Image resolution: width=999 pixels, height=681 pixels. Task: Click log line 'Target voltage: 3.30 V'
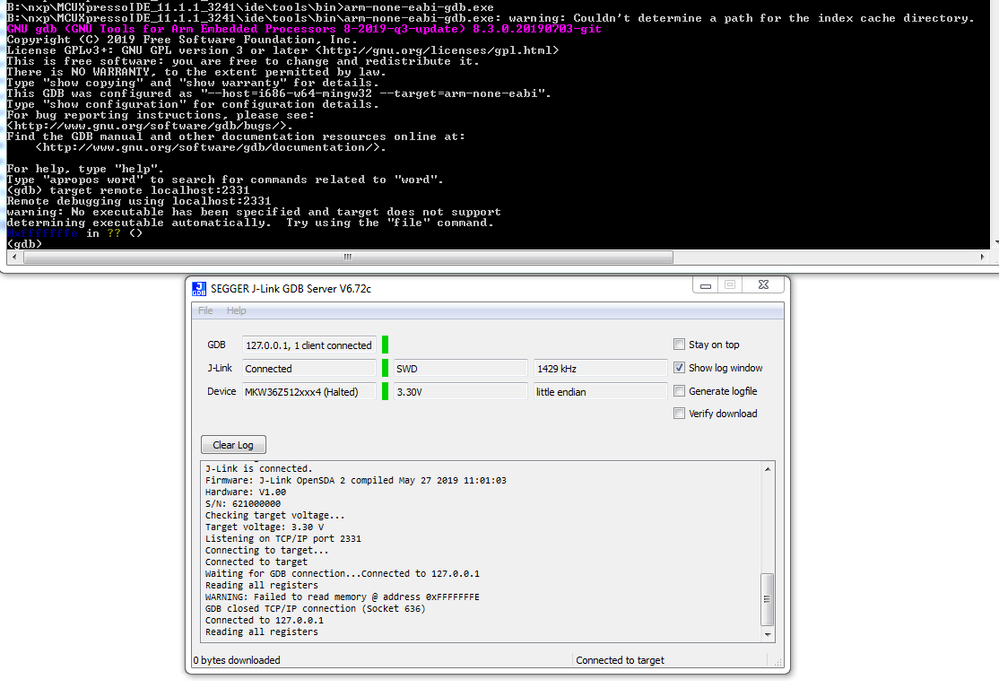(264, 527)
